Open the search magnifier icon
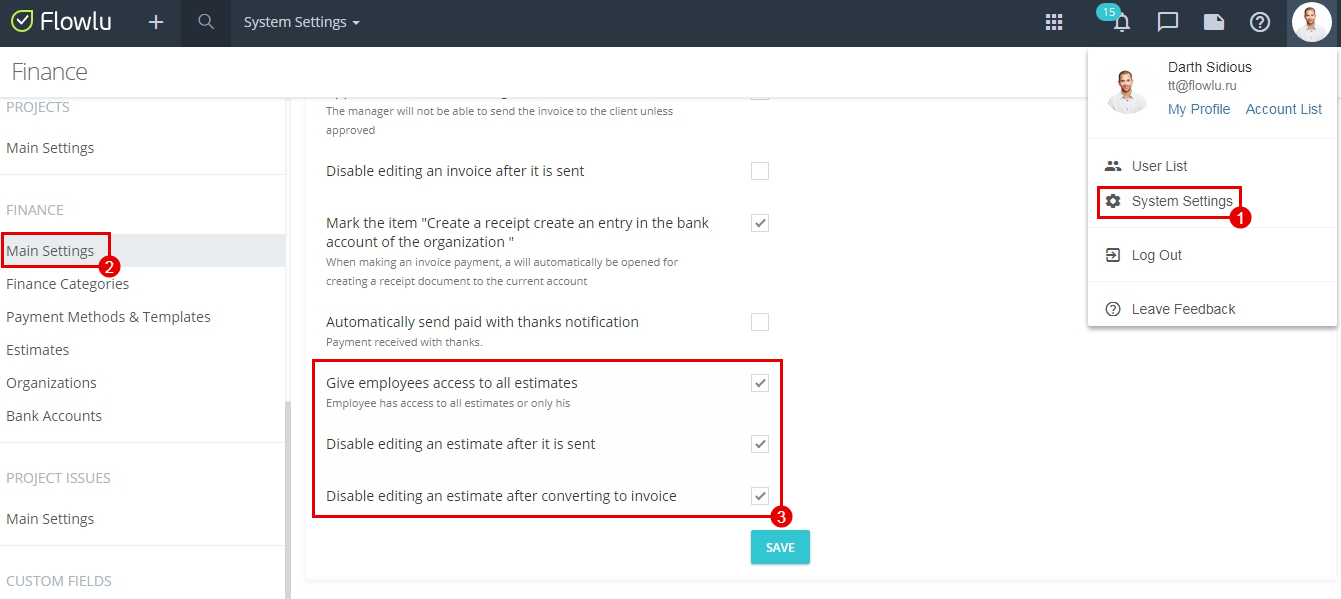The width and height of the screenshot is (1341, 599). [206, 22]
